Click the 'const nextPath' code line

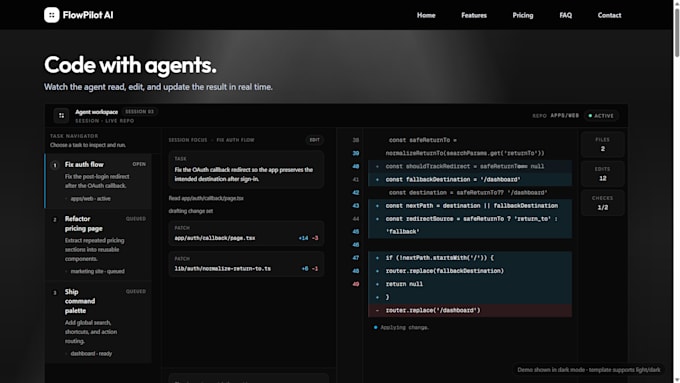coord(470,206)
